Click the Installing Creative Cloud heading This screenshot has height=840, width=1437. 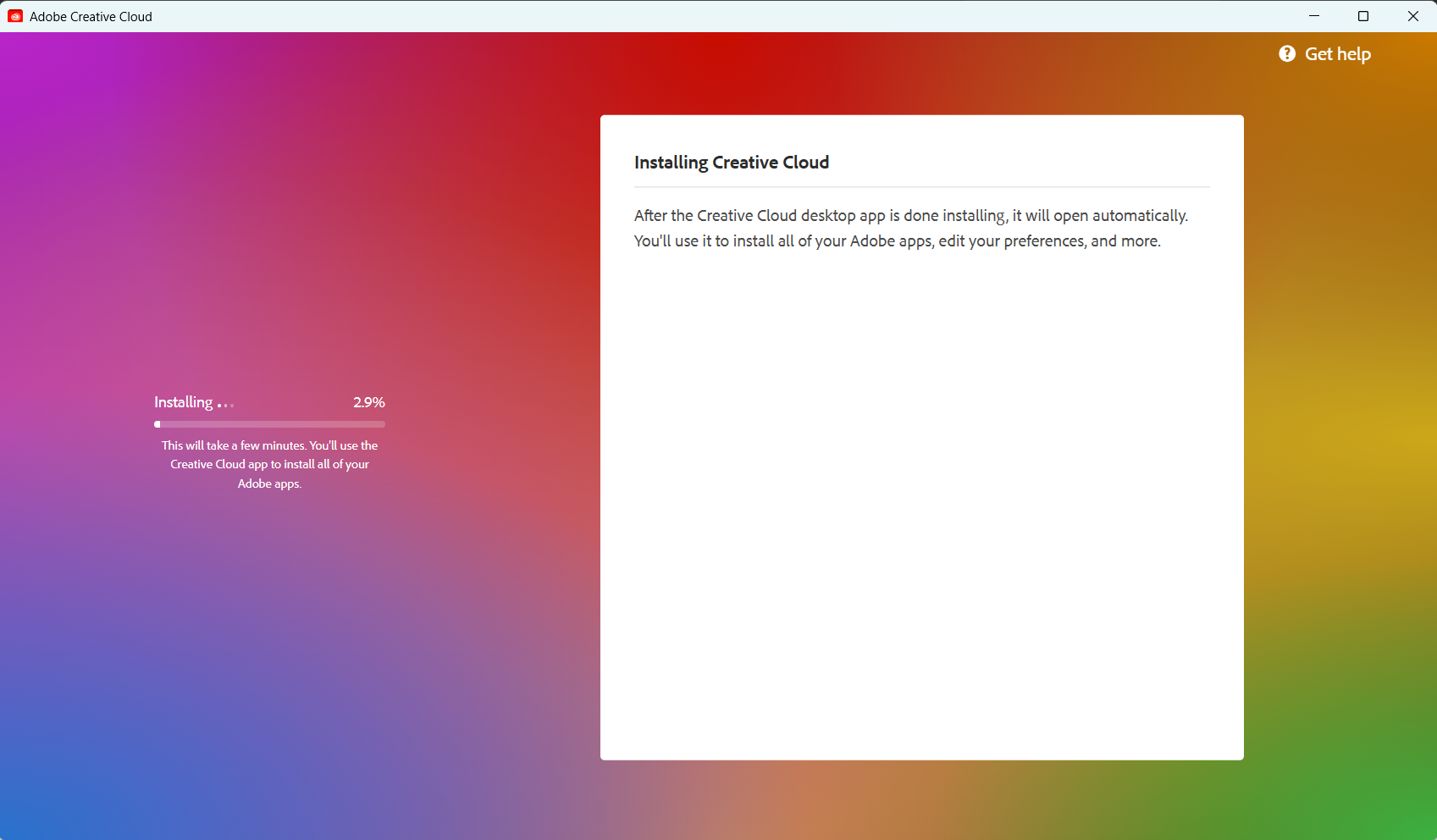732,162
